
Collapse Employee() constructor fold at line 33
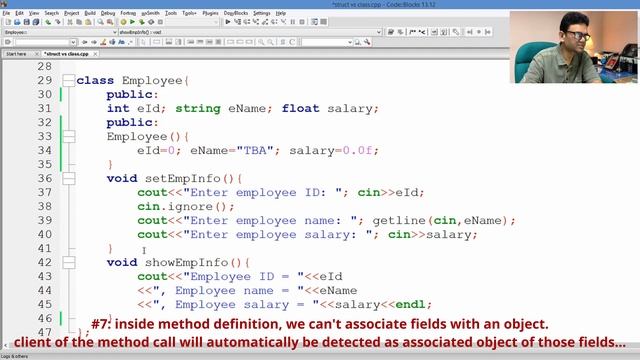coord(69,136)
